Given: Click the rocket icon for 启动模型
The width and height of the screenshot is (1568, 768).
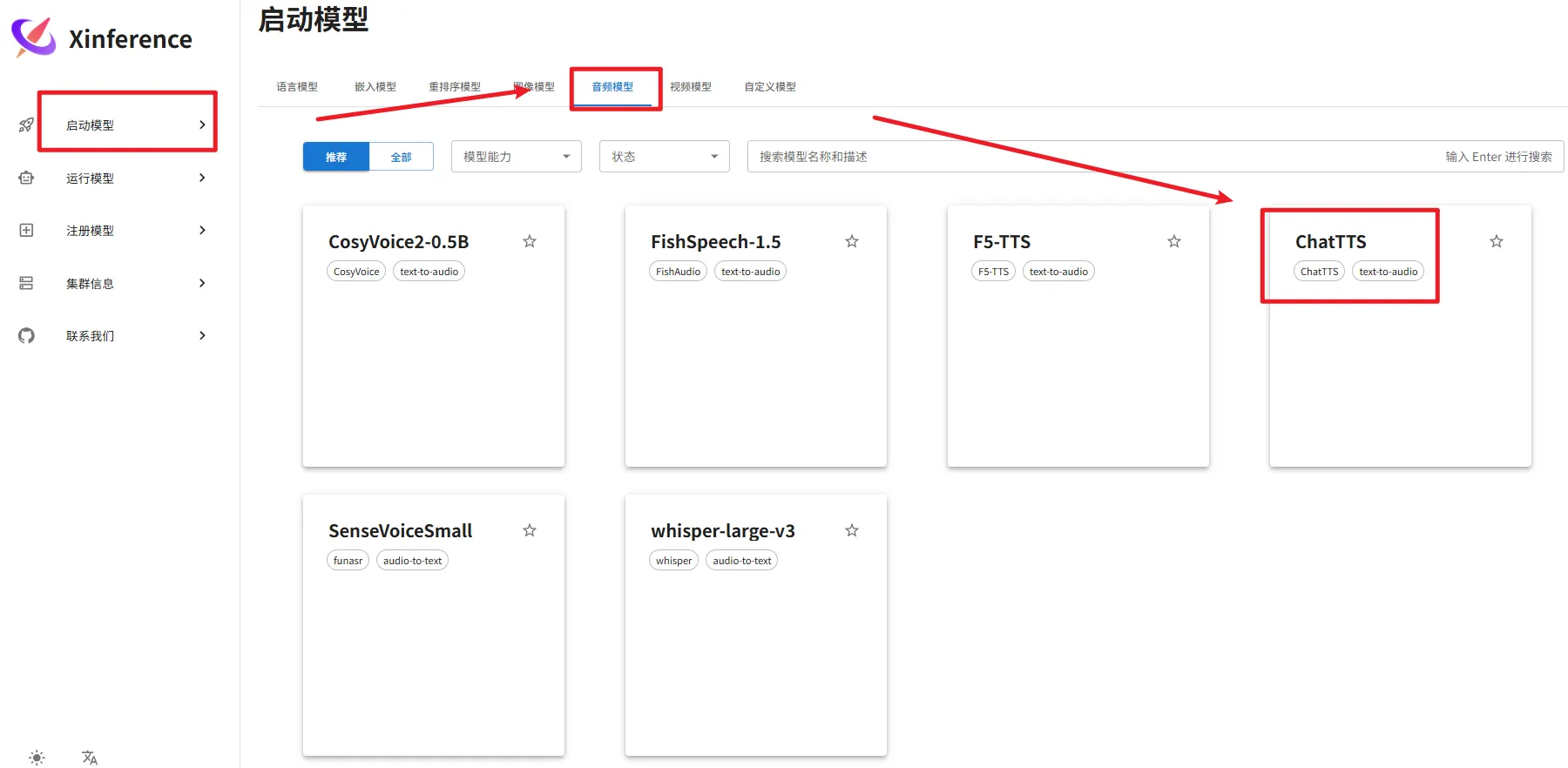Looking at the screenshot, I should (26, 125).
